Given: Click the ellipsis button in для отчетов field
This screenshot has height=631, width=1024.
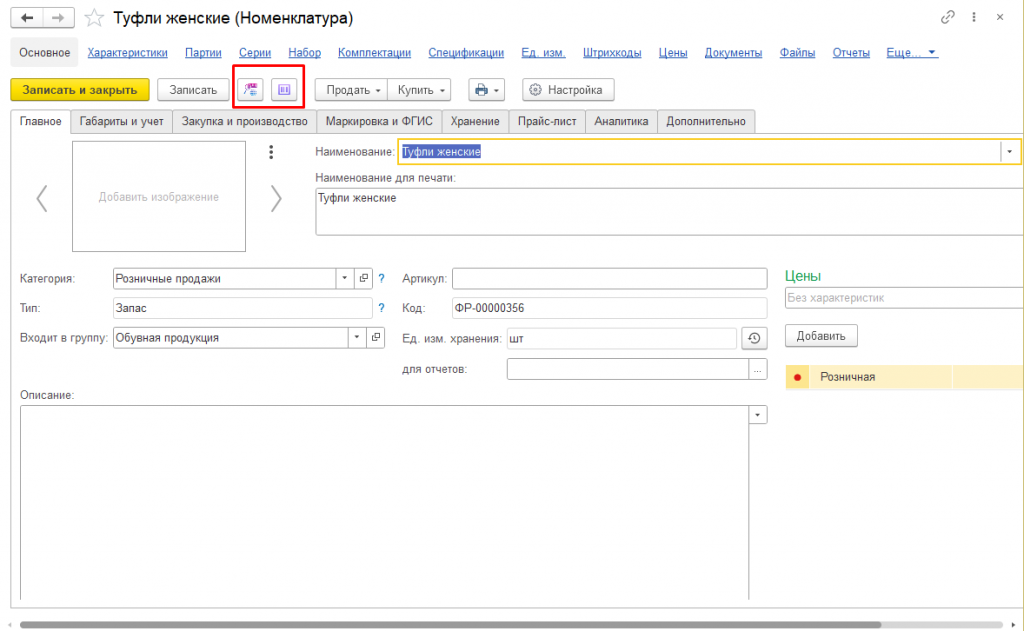Looking at the screenshot, I should (758, 370).
